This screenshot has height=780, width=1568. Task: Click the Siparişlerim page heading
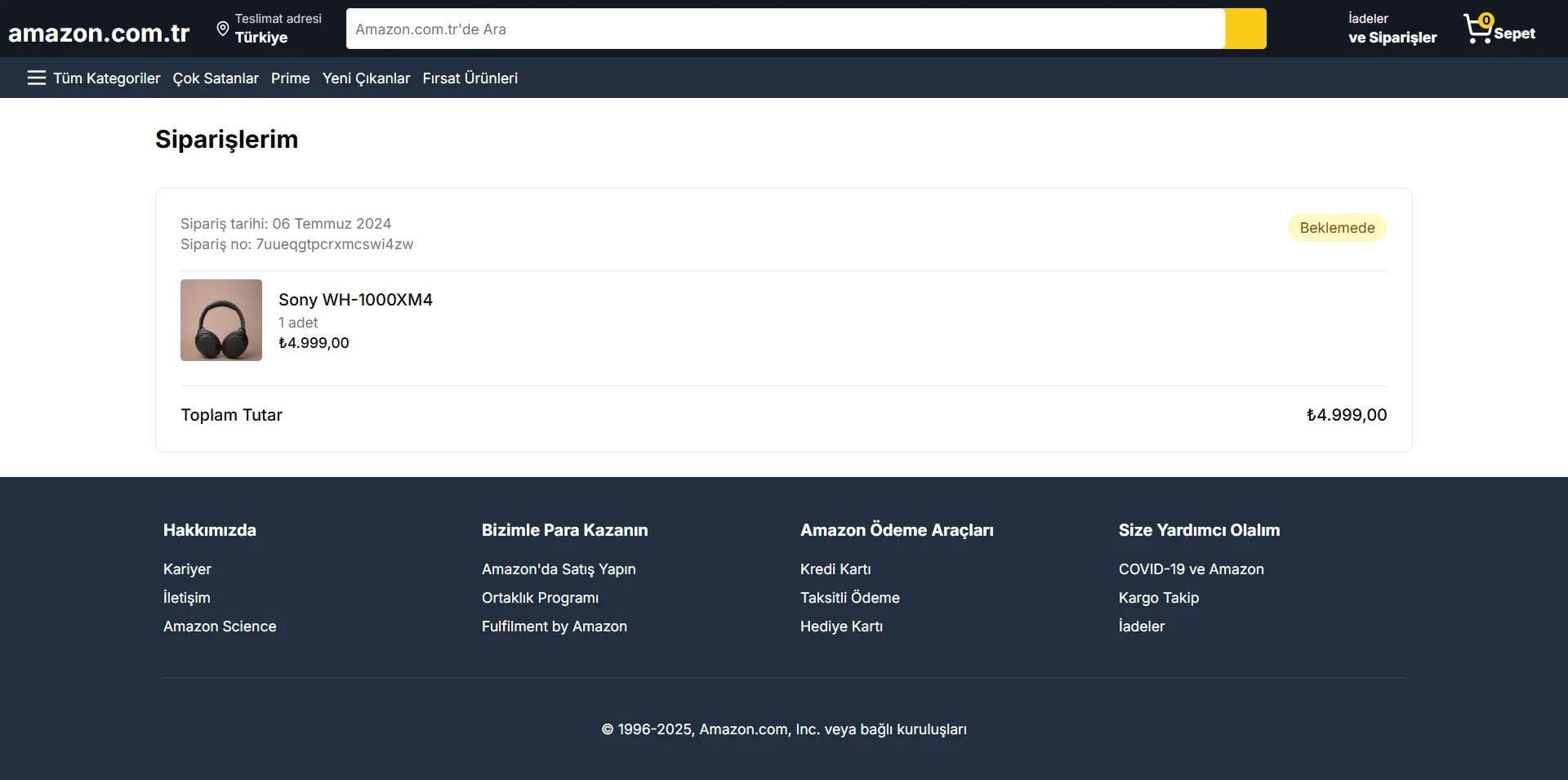click(x=227, y=140)
